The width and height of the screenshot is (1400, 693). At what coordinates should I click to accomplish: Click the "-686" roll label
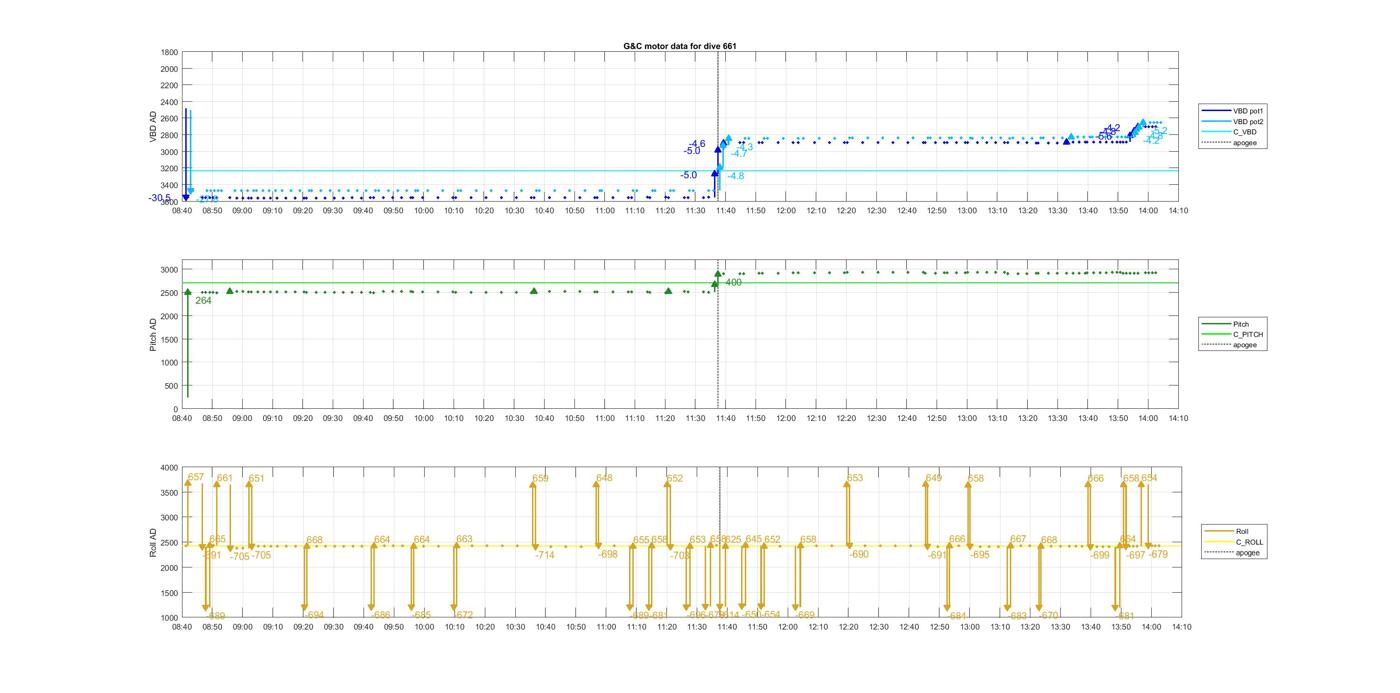click(x=381, y=615)
